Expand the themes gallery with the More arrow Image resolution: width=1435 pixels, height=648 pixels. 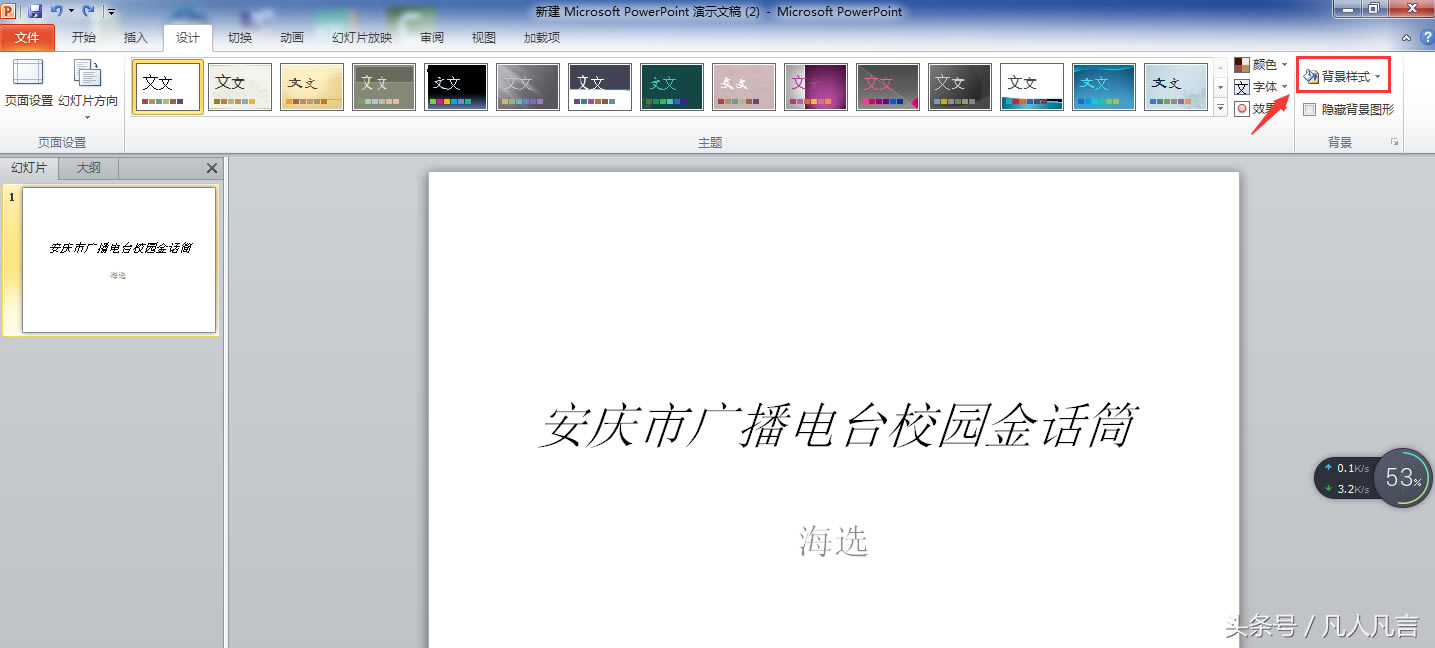(1221, 108)
